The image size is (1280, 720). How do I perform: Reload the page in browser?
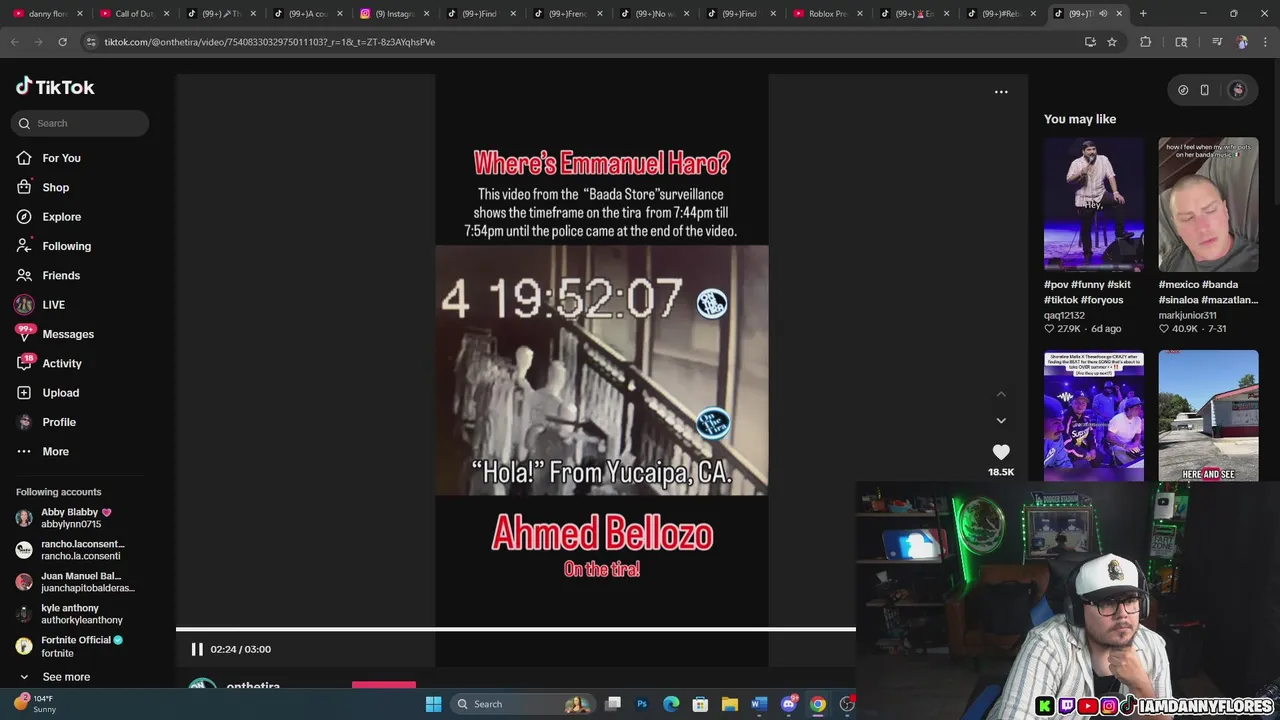point(62,42)
